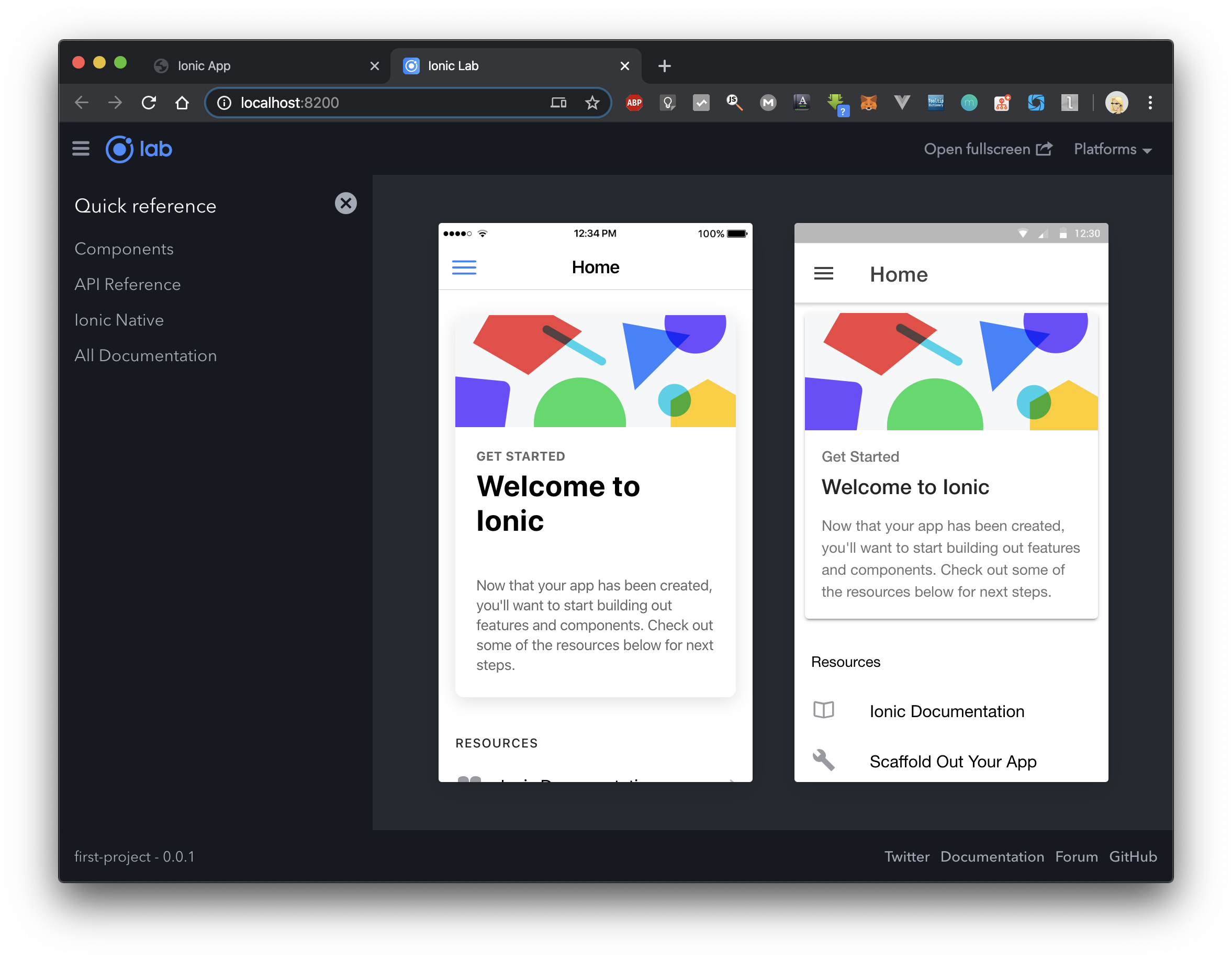Click the MetaMask fox extension icon
Screen dimensions: 1232x960
click(x=868, y=103)
